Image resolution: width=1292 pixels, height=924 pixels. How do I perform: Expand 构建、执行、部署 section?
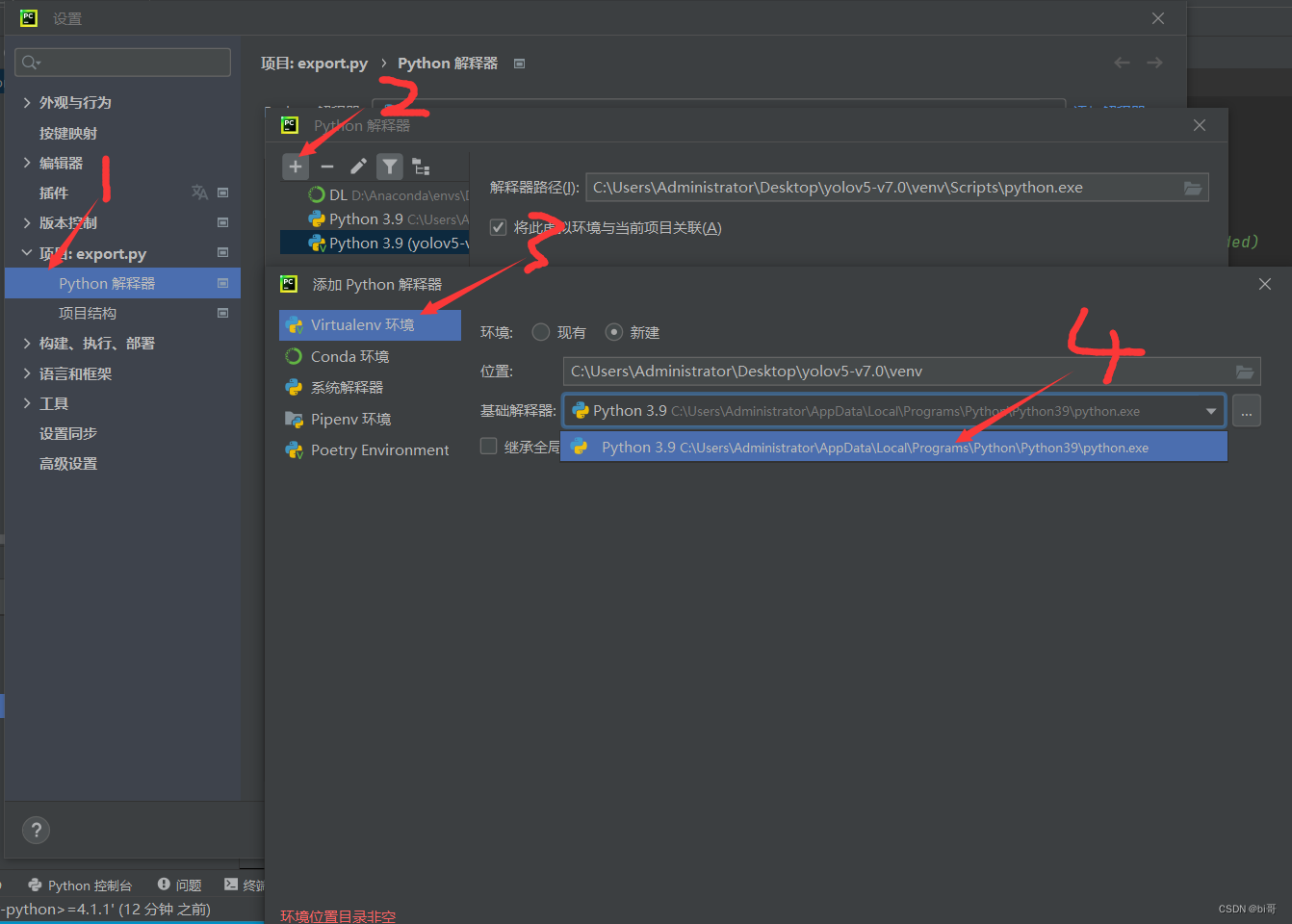27,343
